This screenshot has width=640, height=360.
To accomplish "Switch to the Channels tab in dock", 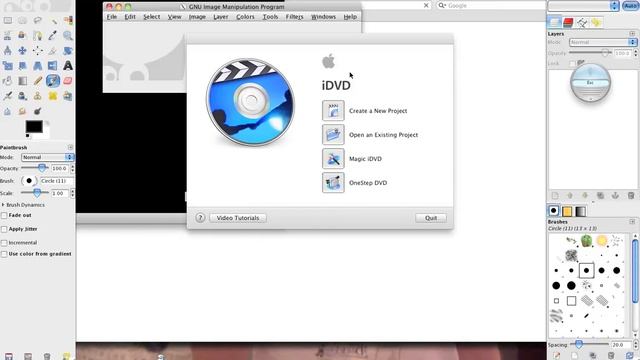I will click(x=568, y=22).
